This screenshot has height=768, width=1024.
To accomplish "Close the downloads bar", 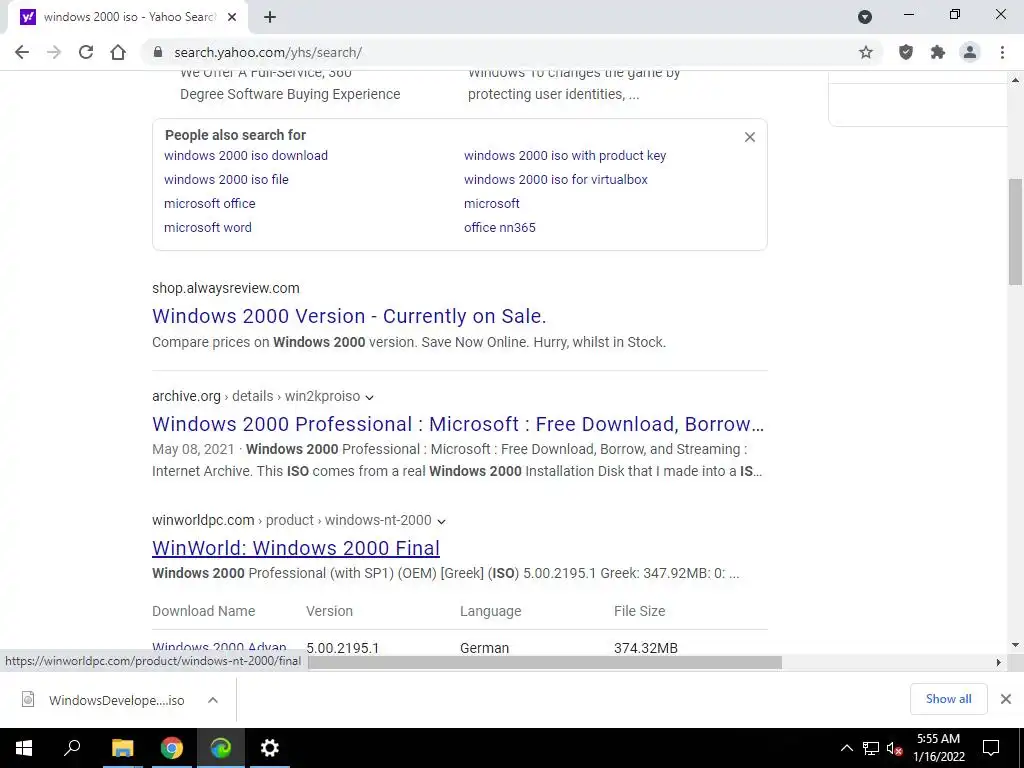I will [1006, 699].
